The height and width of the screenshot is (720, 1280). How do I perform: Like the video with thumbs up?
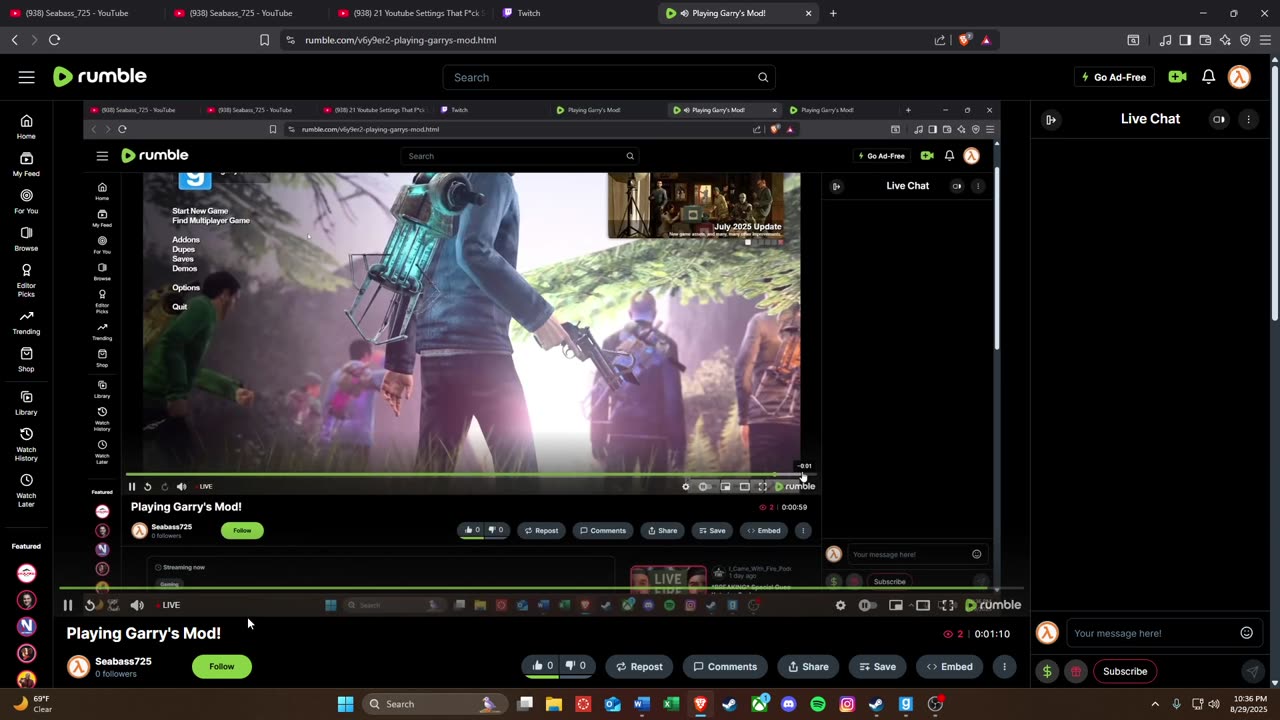(x=542, y=666)
